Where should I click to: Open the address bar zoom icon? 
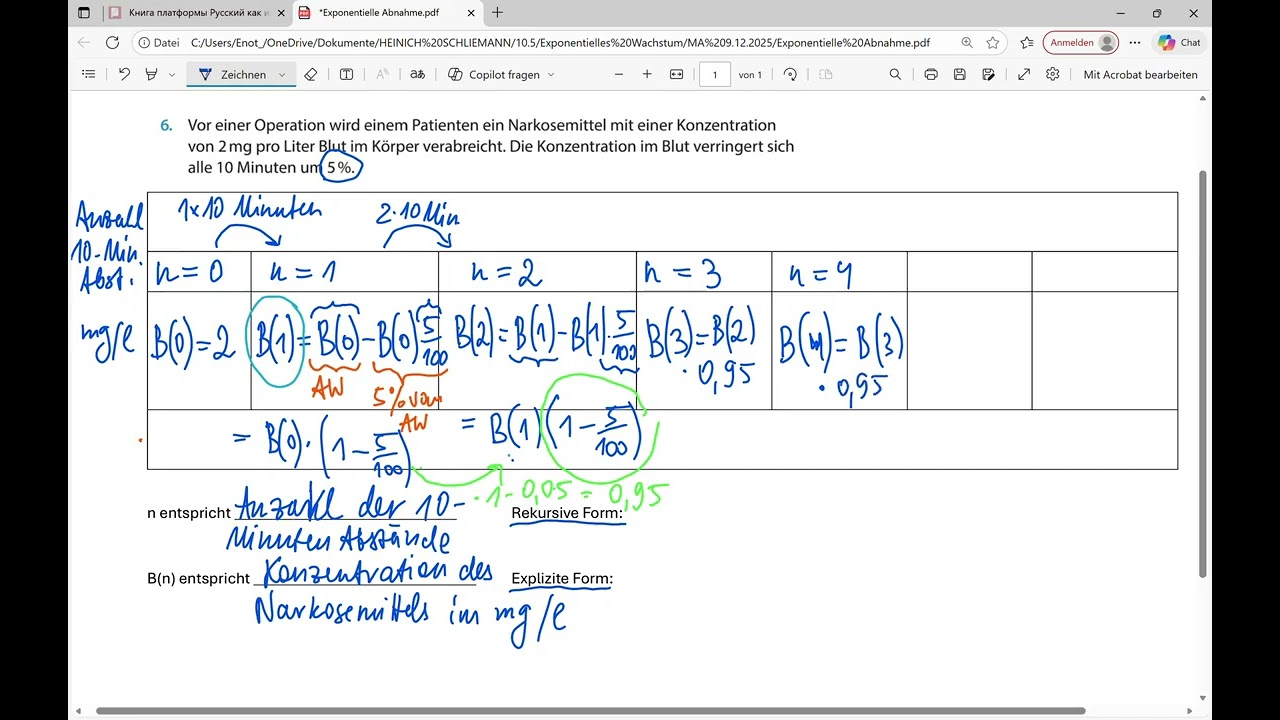(967, 43)
